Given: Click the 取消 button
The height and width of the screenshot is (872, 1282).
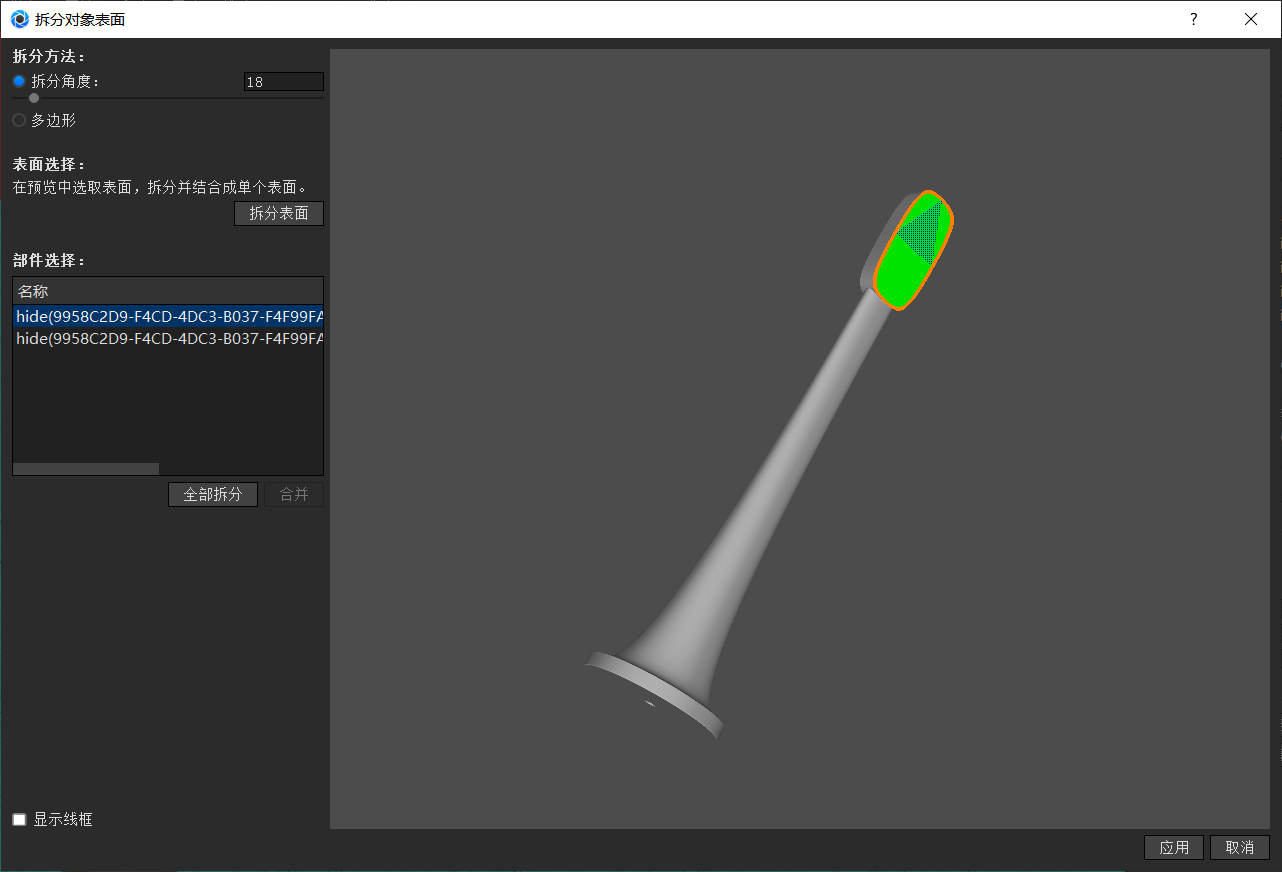Looking at the screenshot, I should tap(1239, 847).
